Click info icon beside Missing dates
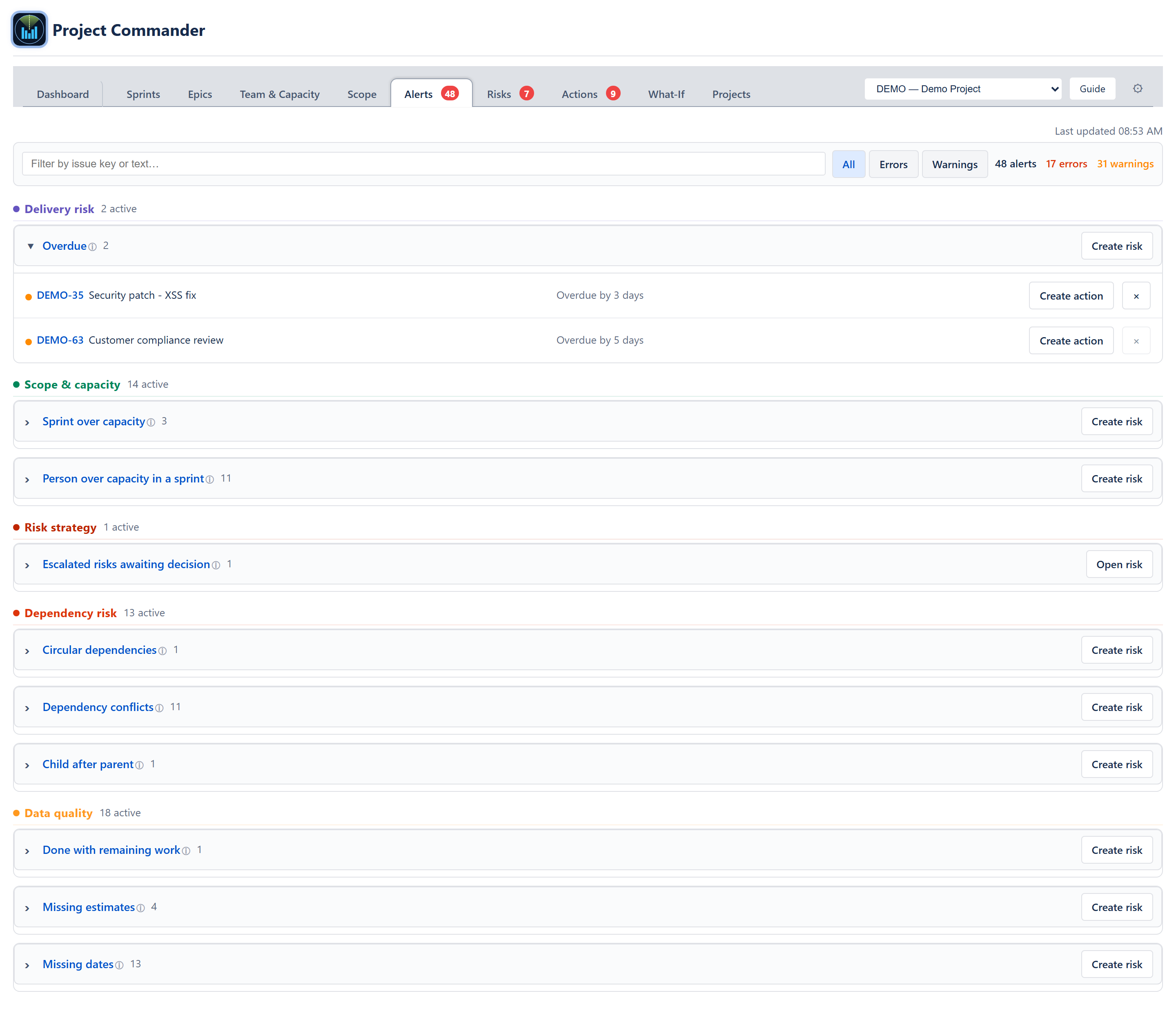The image size is (1176, 1031). pos(119,965)
